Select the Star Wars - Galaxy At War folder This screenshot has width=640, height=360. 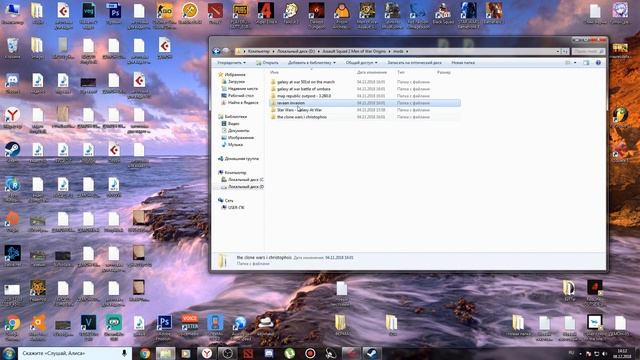[x=299, y=110]
